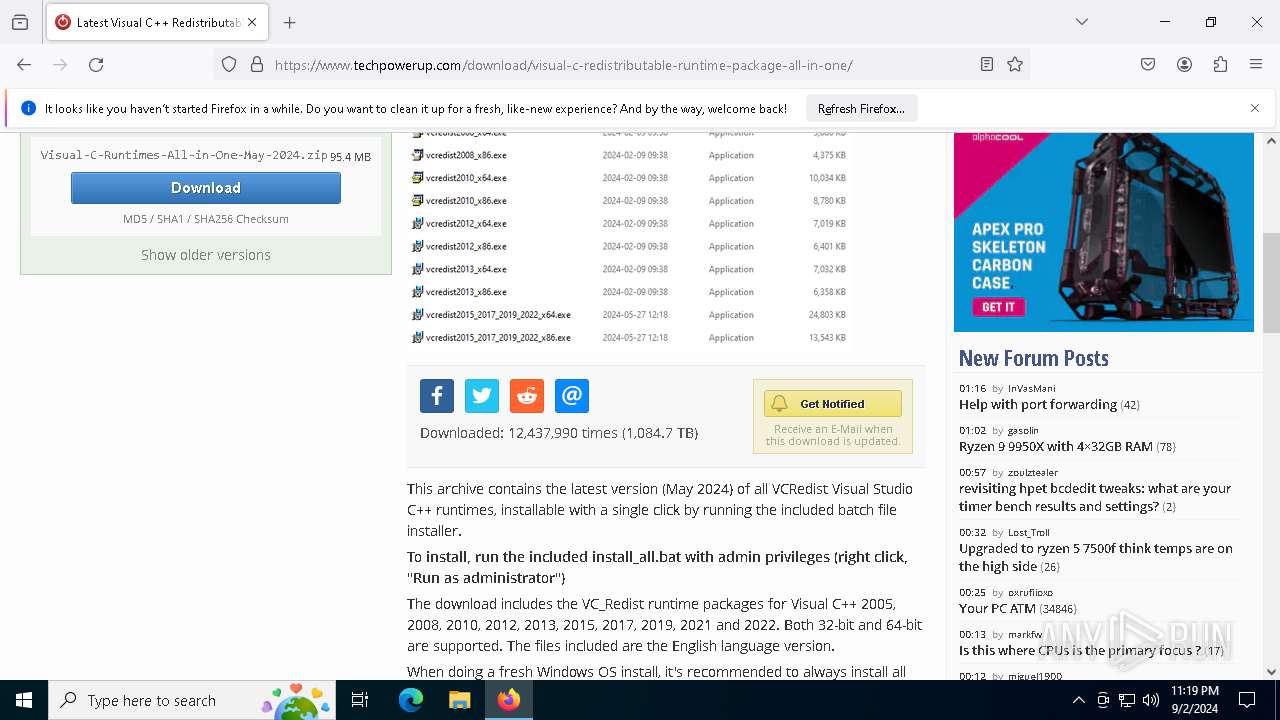Open the notification center icon
1280x720 pixels.
[1247, 700]
